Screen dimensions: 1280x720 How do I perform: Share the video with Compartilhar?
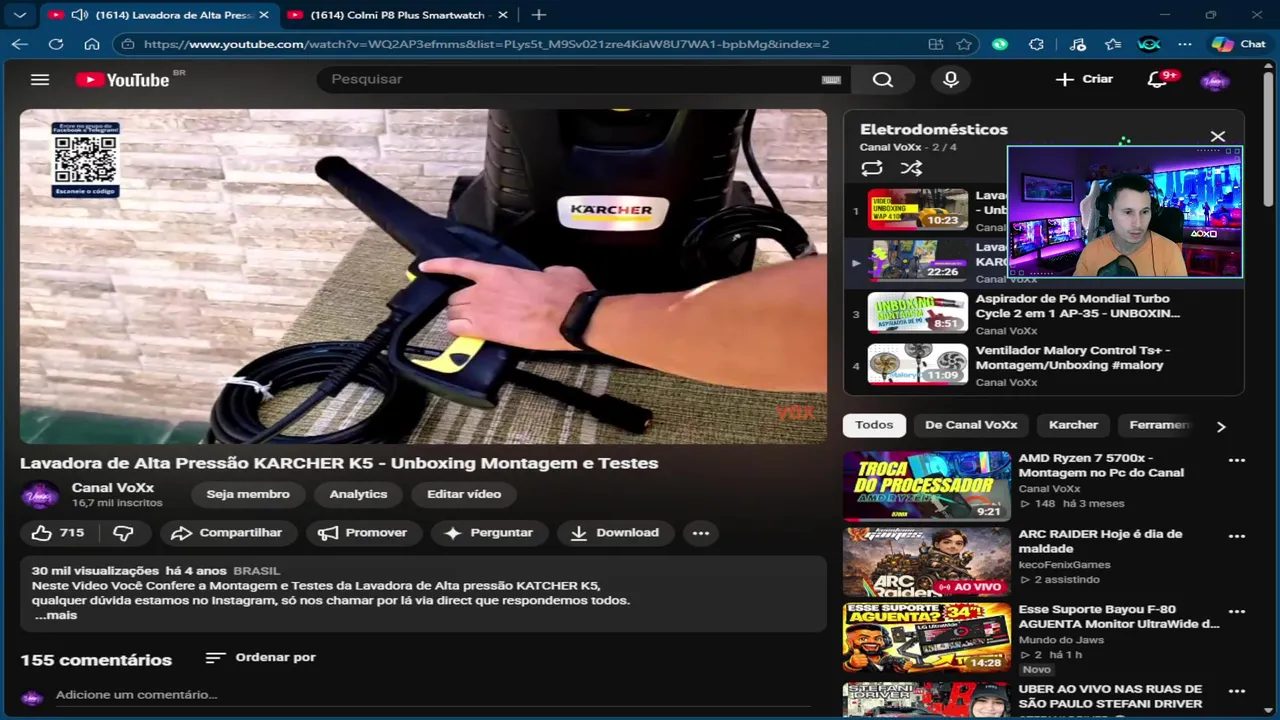point(227,533)
